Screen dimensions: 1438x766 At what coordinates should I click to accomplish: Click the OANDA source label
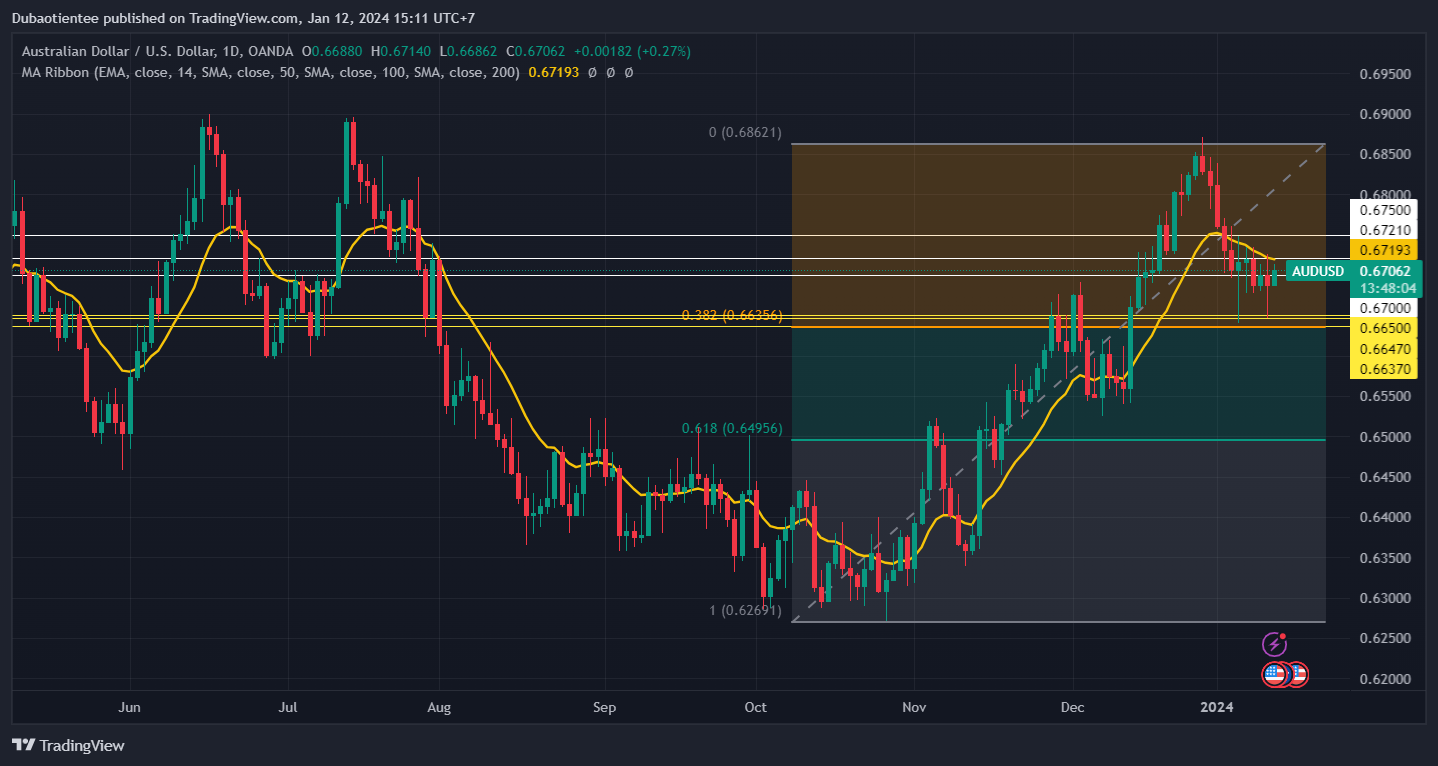tap(268, 51)
